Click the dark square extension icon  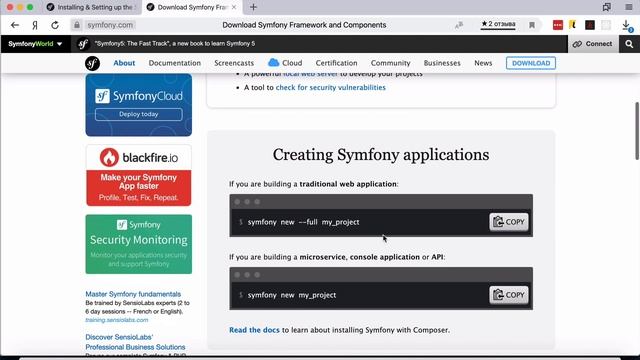click(590, 25)
